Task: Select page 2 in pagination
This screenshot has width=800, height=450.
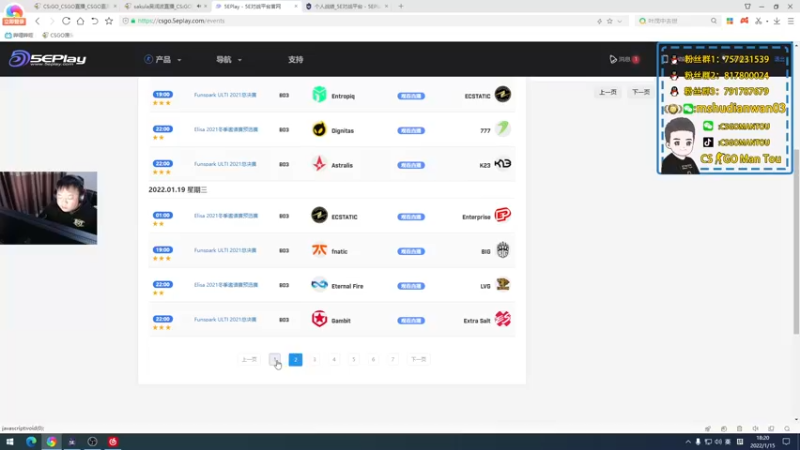Action: point(295,359)
